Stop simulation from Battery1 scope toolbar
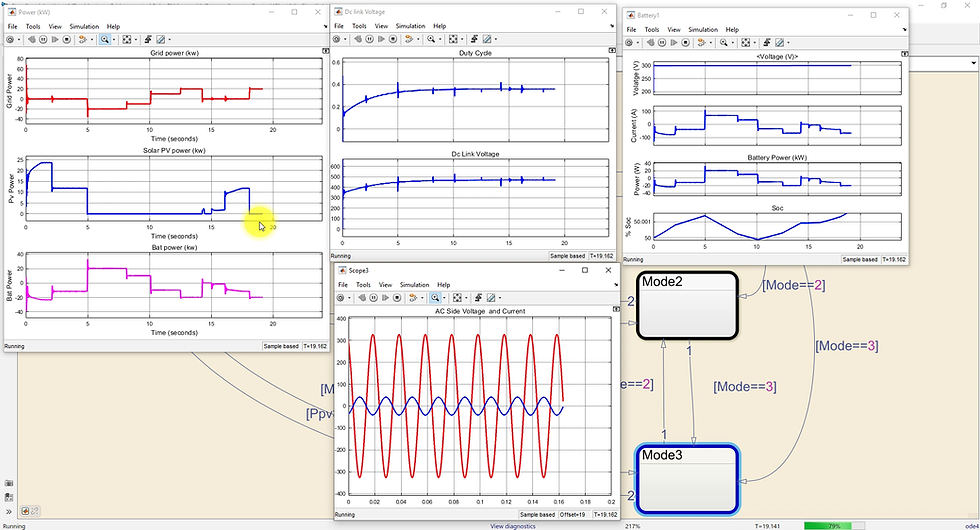The width and height of the screenshot is (980, 530). point(686,42)
